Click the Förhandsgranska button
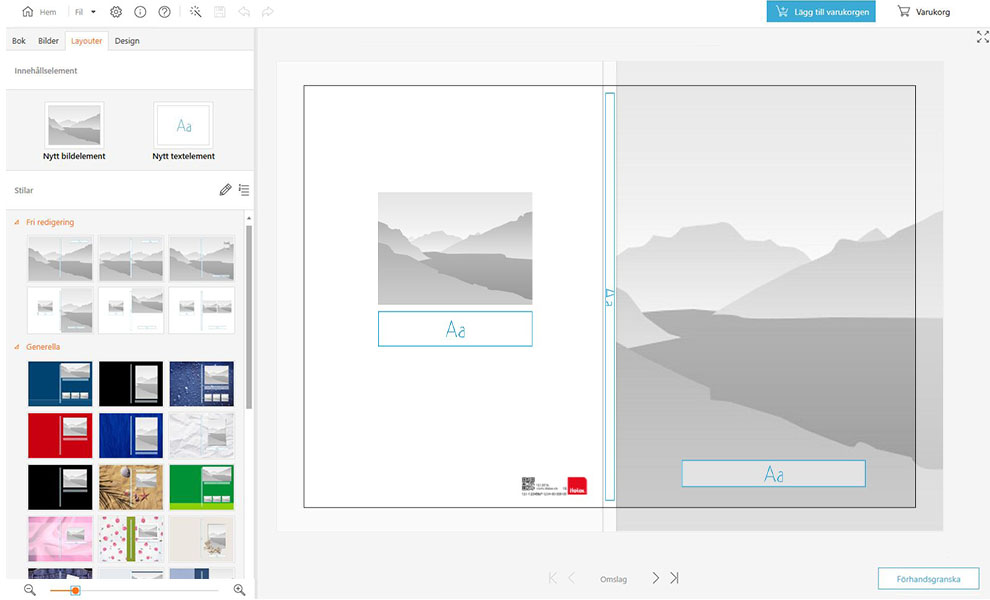Viewport: 990px width, 600px height. click(x=928, y=579)
